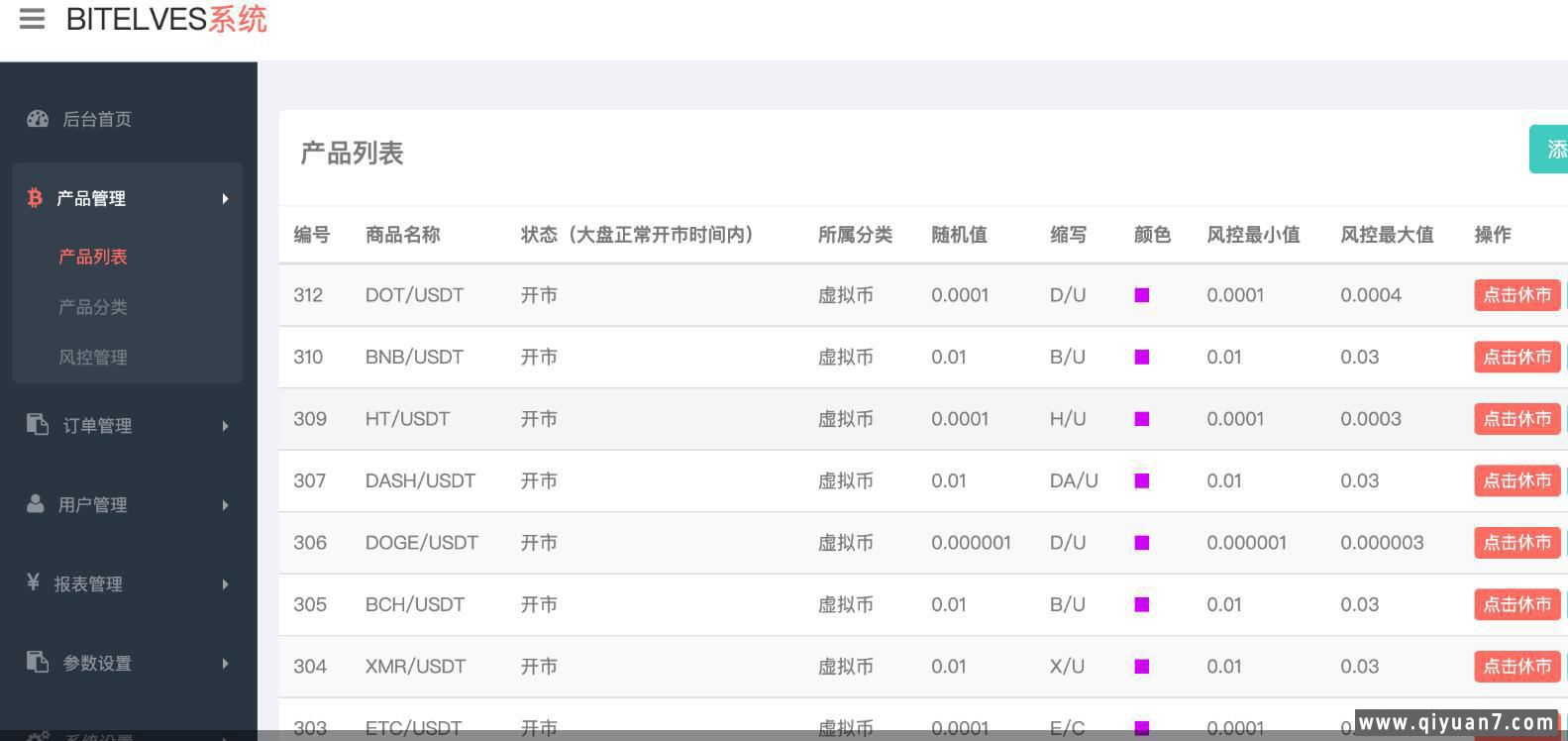Click the dashboard icon beside 后台首页

coord(38,119)
